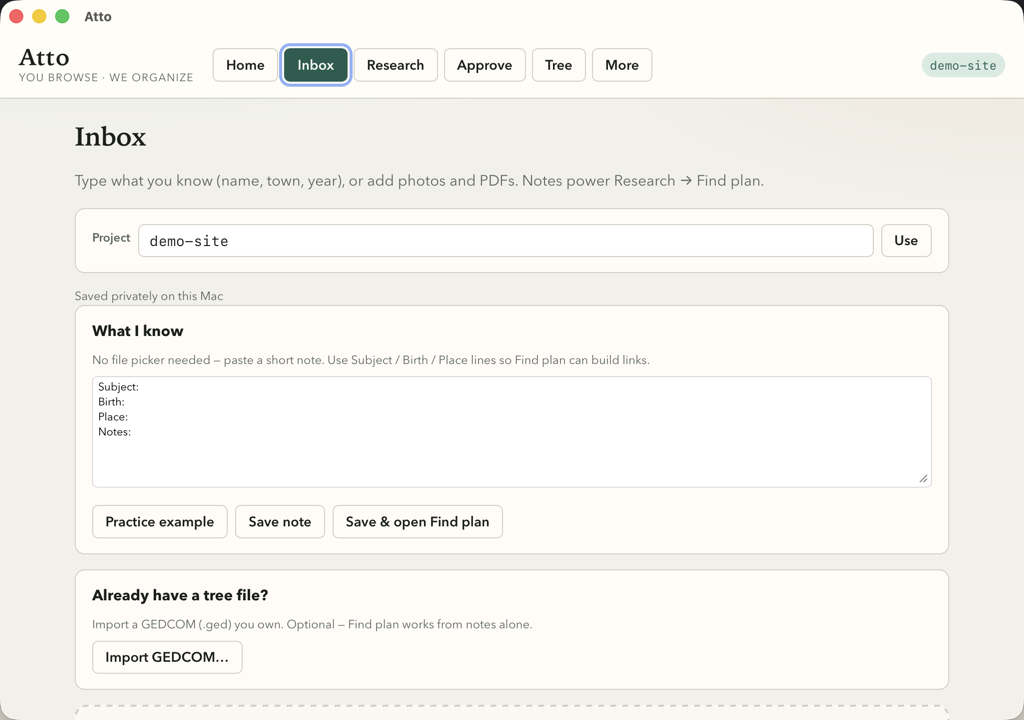Focus the Project name input field

point(505,240)
